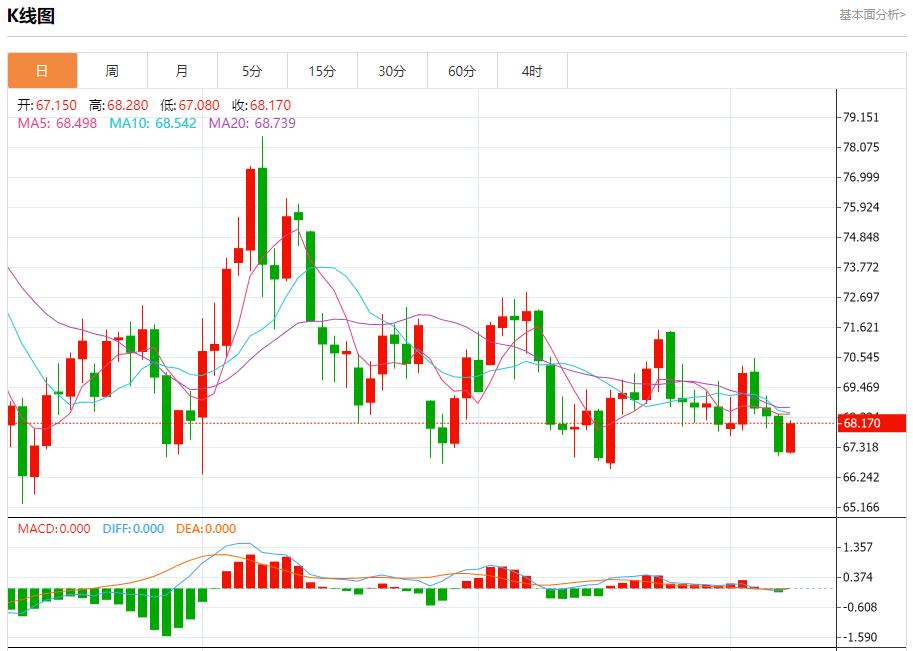Click the DIFF value label
The height and width of the screenshot is (651, 913).
point(133,529)
